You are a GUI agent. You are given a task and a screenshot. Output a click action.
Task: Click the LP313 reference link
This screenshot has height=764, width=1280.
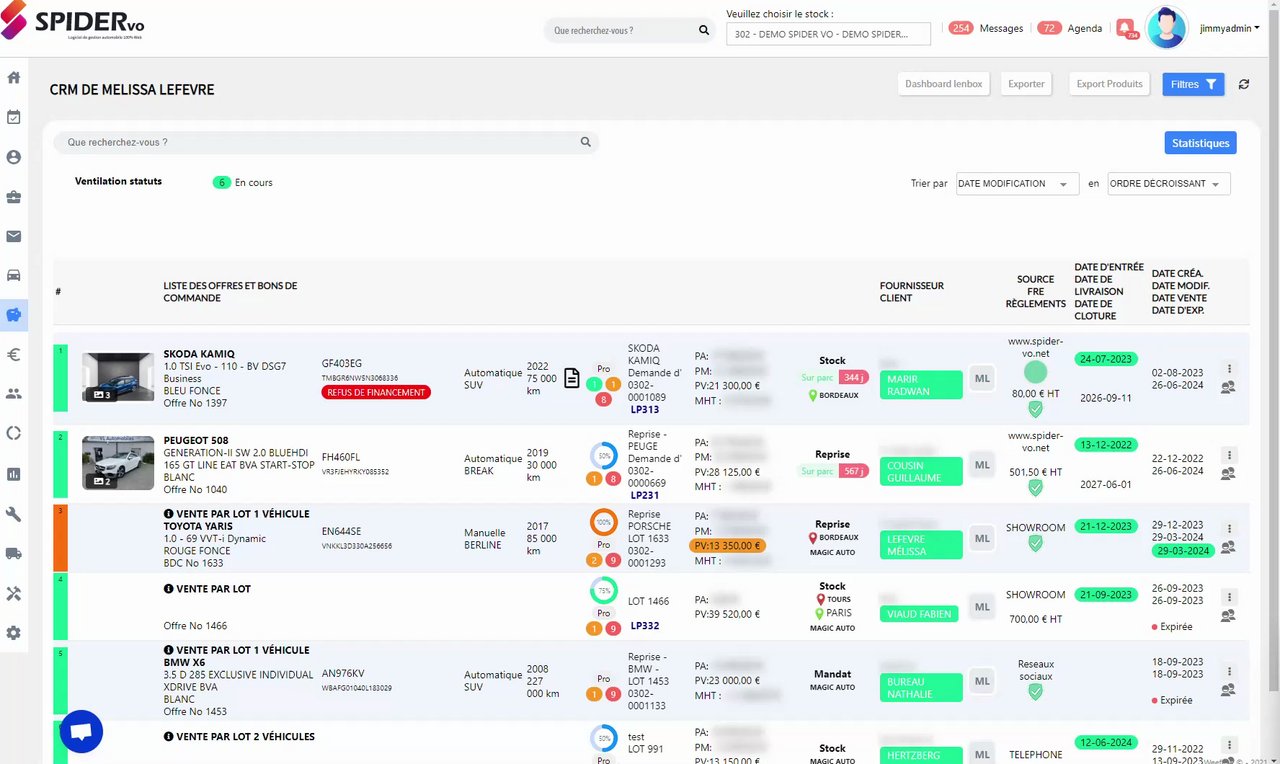pyautogui.click(x=644, y=410)
